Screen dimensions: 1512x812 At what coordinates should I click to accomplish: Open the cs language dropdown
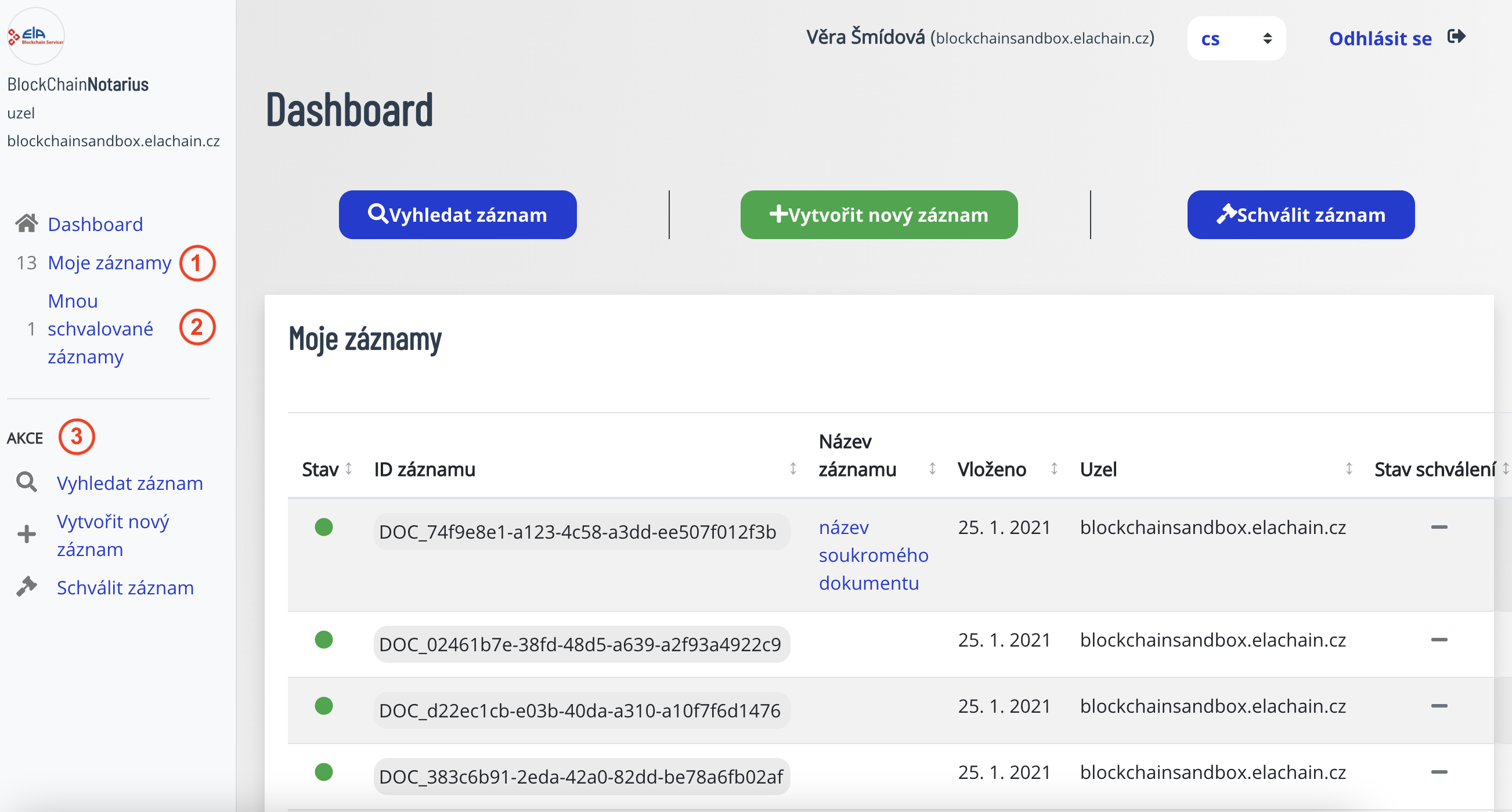point(1236,39)
